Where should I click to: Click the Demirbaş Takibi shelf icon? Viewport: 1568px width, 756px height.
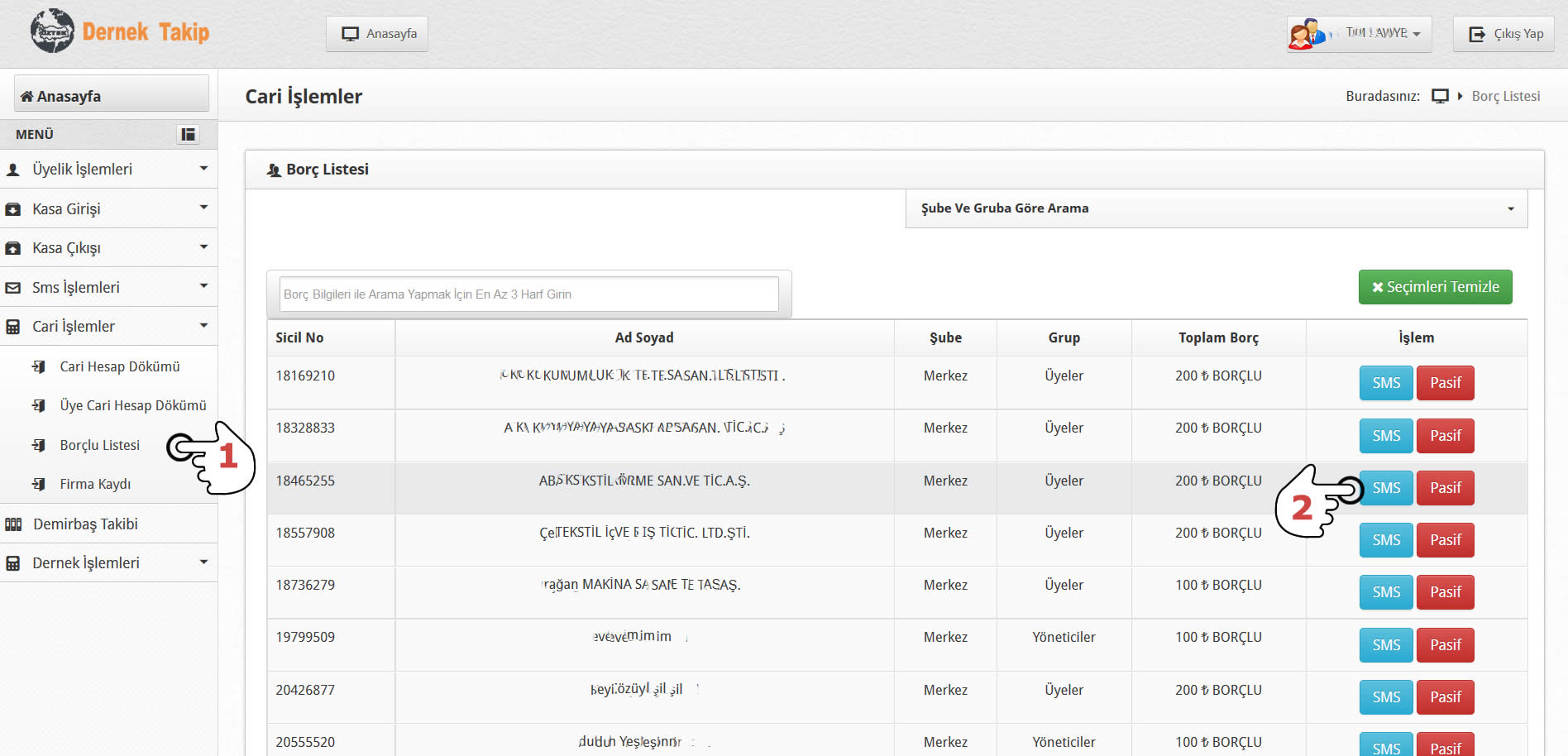(x=13, y=524)
